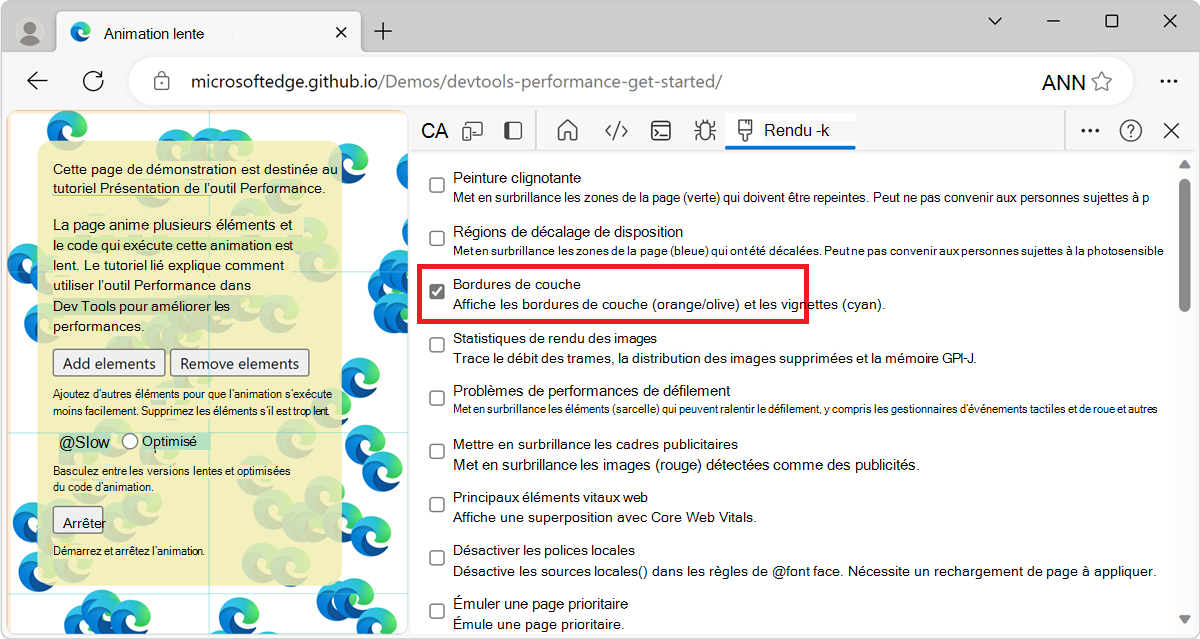The image size is (1200, 639).
Task: Enable Principaux éléments vitaux web checkbox
Action: 437,504
